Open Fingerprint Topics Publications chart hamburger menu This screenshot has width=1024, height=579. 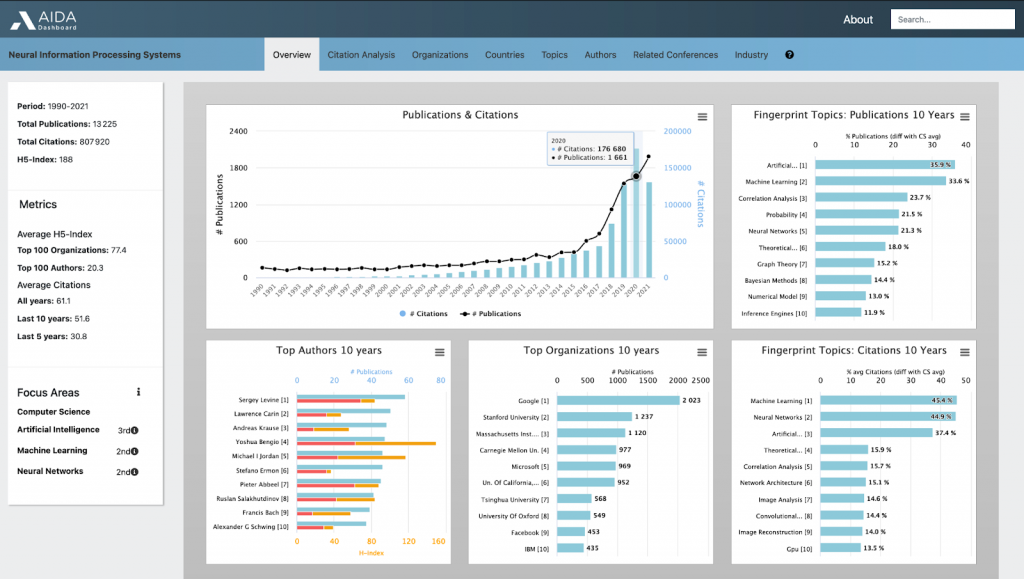click(x=964, y=117)
